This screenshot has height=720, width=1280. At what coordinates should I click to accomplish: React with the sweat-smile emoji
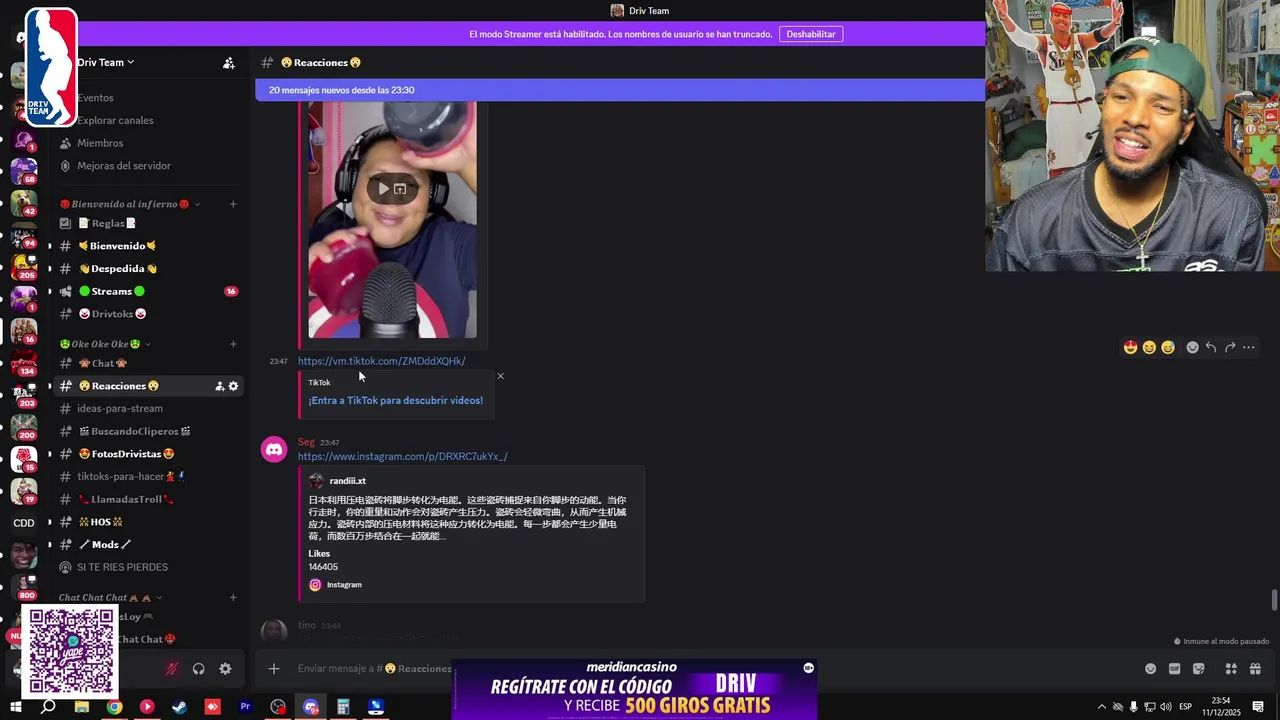click(x=1168, y=347)
